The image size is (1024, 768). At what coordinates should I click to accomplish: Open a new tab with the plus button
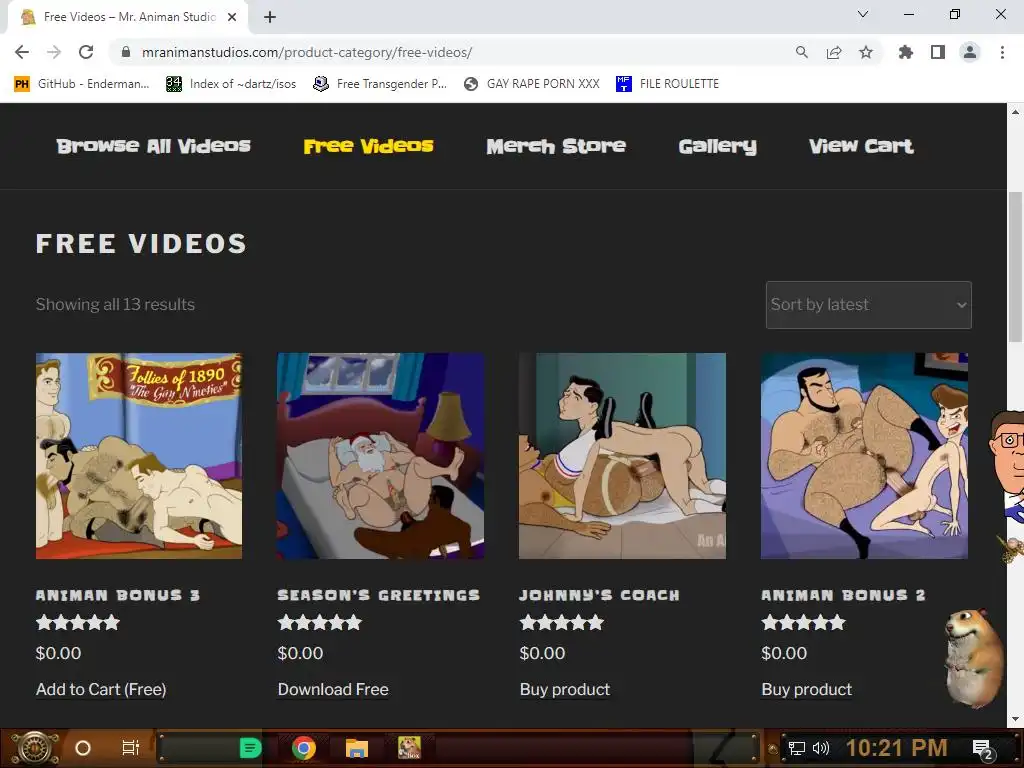point(270,17)
